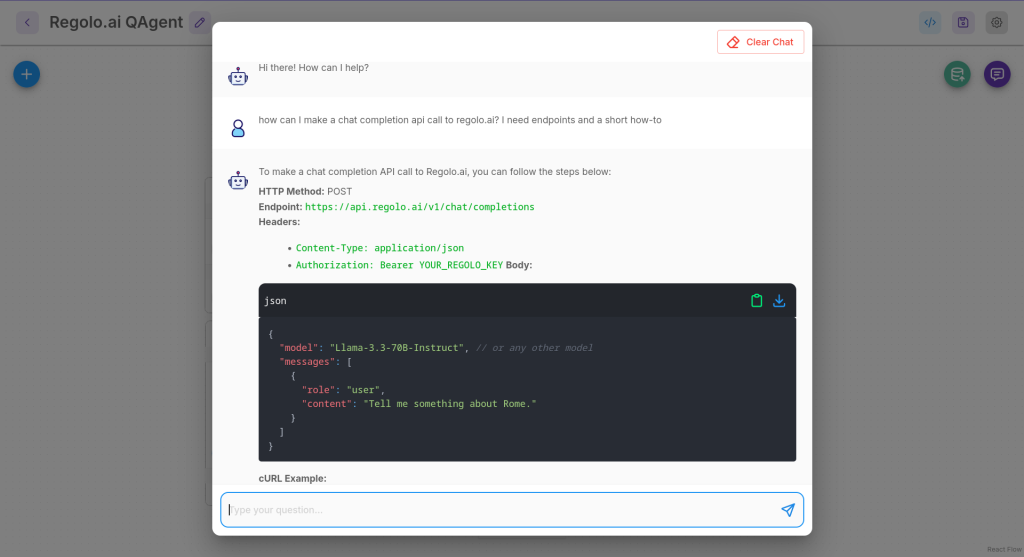1024x557 pixels.
Task: Click the back arrow button
Action: (27, 22)
